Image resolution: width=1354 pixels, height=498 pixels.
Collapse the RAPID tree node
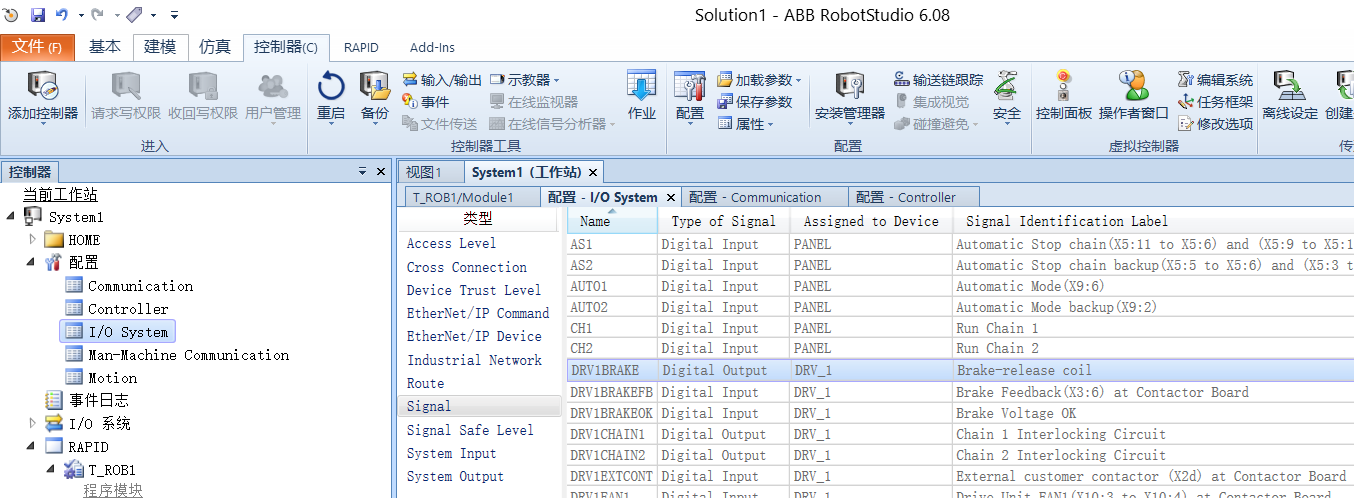(x=33, y=446)
